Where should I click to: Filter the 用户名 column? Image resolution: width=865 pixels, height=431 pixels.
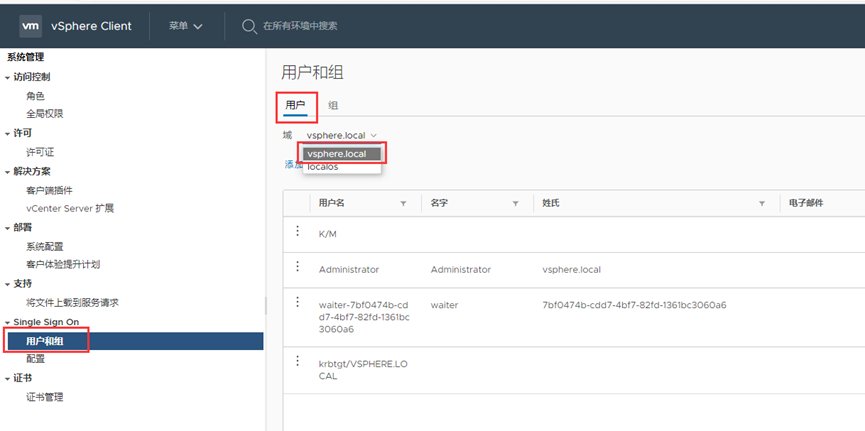[403, 204]
